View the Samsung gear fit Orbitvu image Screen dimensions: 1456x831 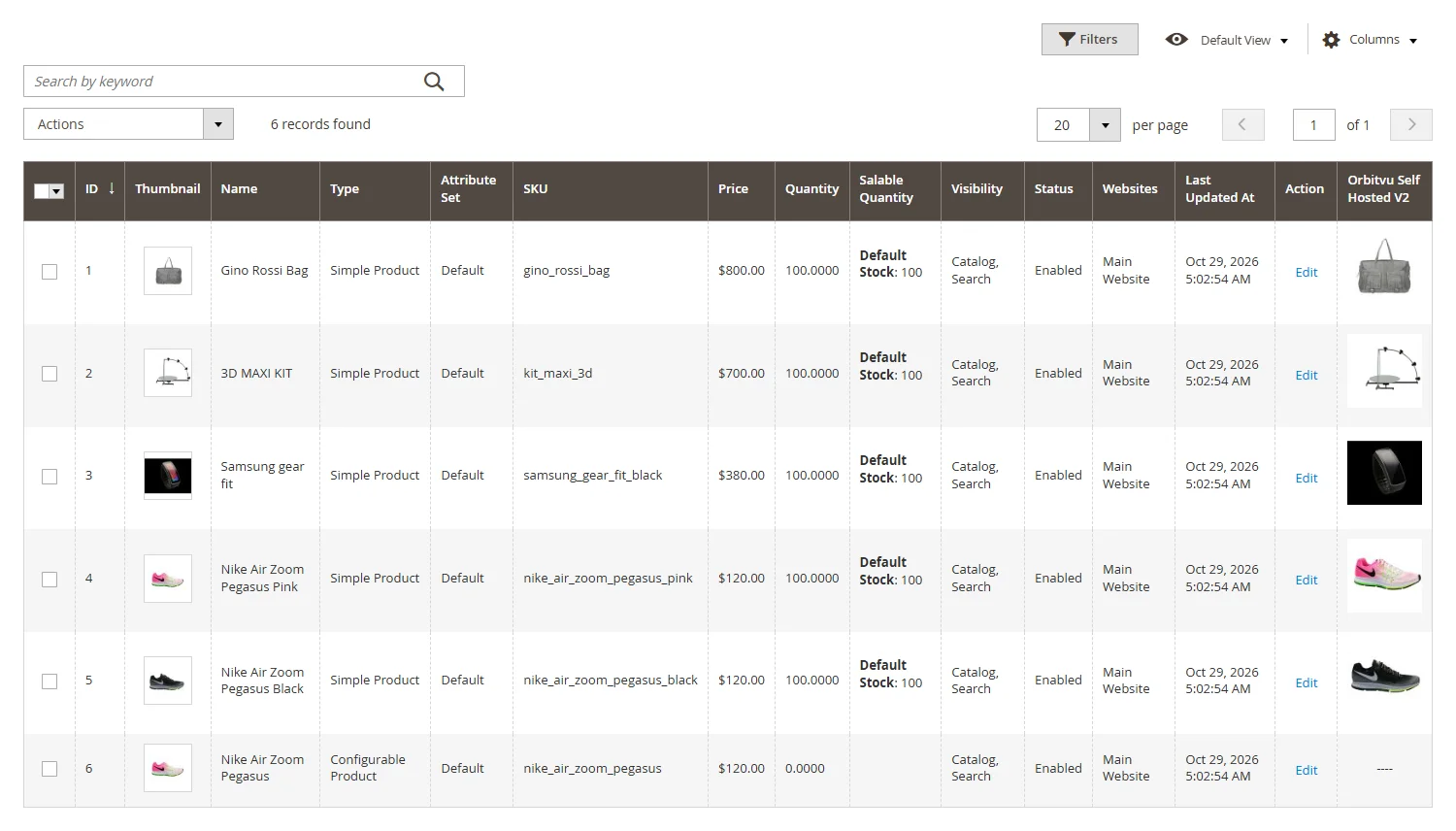[x=1384, y=473]
